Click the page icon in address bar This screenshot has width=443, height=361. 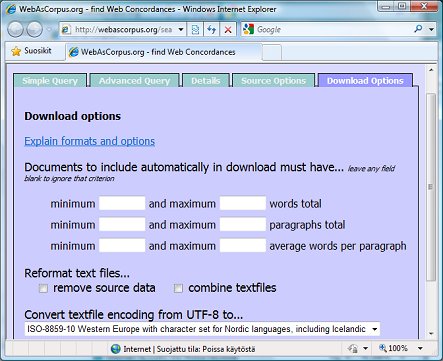(66, 30)
